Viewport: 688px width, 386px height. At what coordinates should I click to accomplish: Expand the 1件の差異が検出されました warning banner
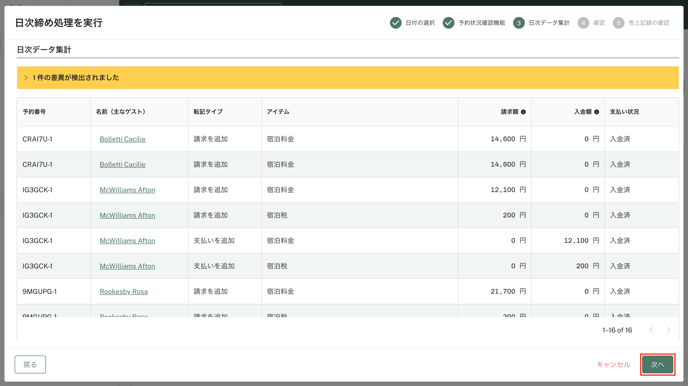point(348,78)
